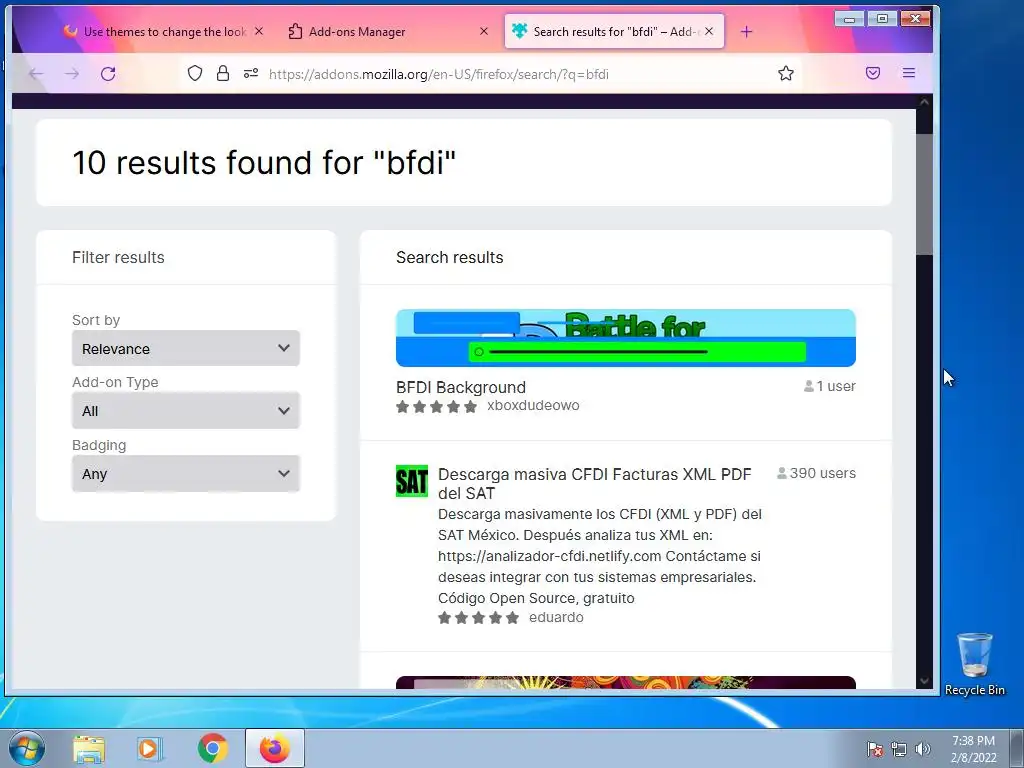Open the Add-on Type dropdown
The width and height of the screenshot is (1024, 768).
click(x=185, y=411)
